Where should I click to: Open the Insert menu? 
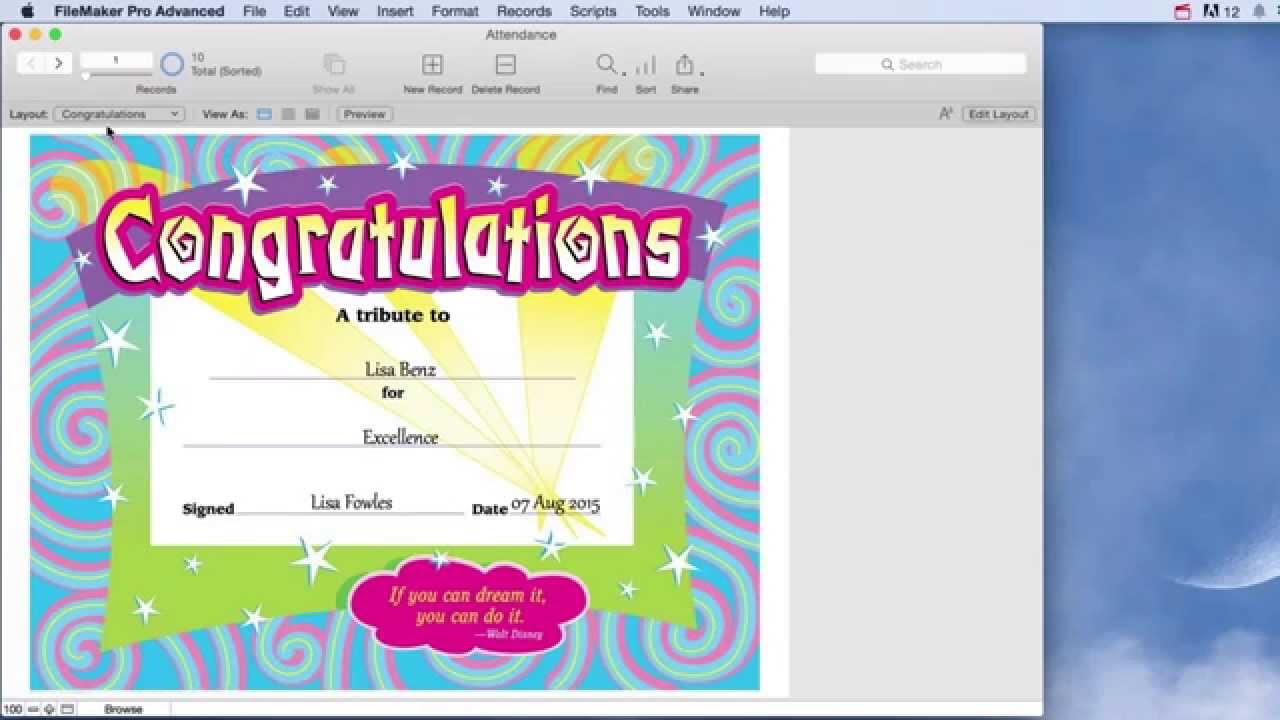click(395, 11)
